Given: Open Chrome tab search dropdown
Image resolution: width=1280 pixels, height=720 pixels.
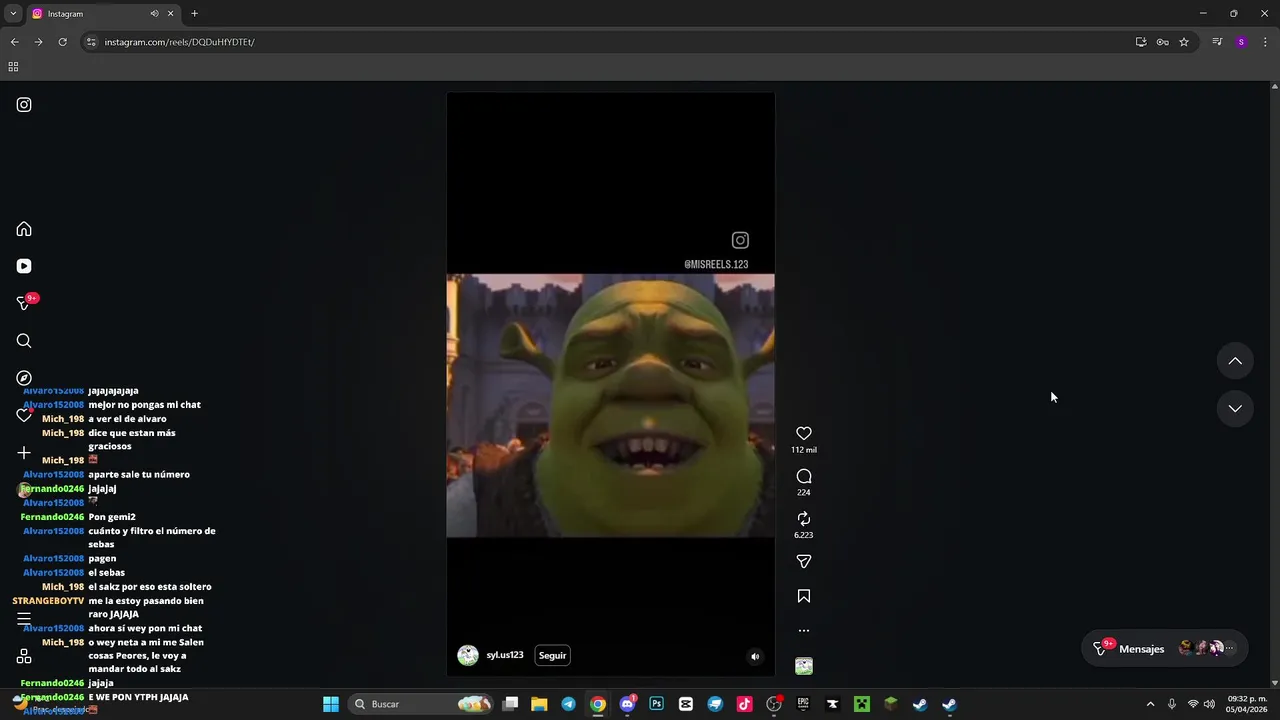Looking at the screenshot, I should [x=13, y=13].
